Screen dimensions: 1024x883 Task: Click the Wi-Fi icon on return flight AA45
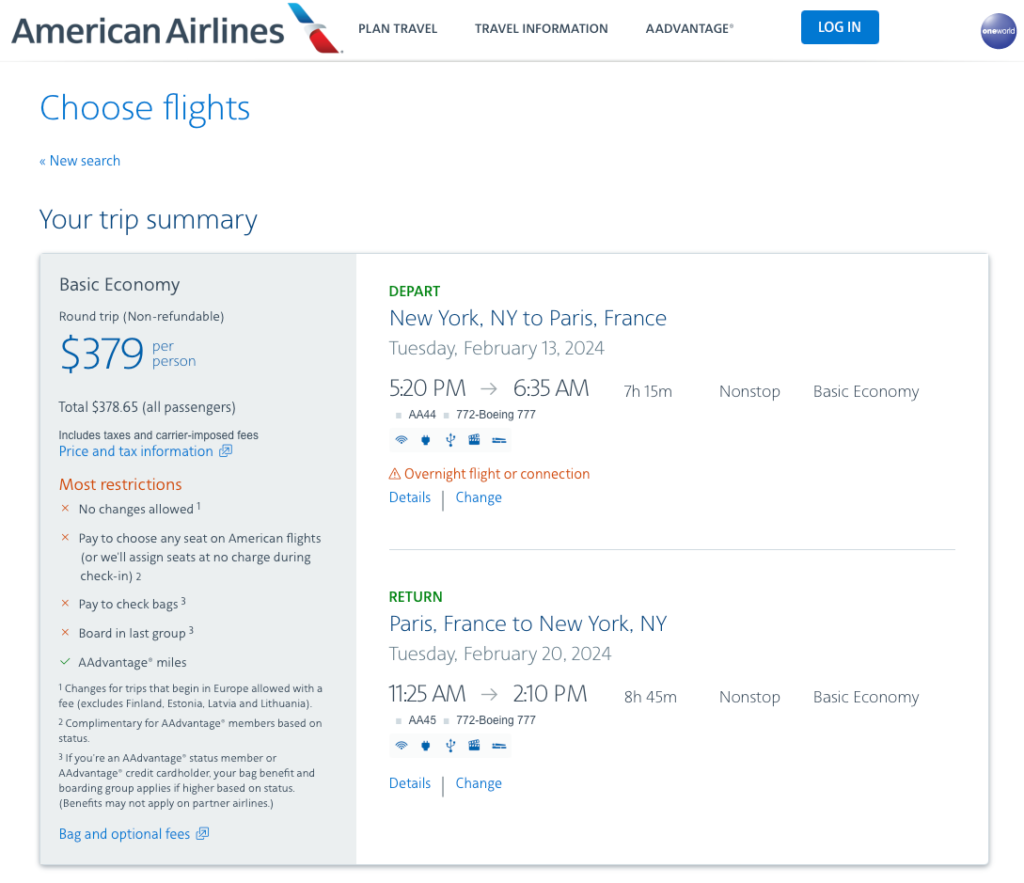(x=401, y=745)
